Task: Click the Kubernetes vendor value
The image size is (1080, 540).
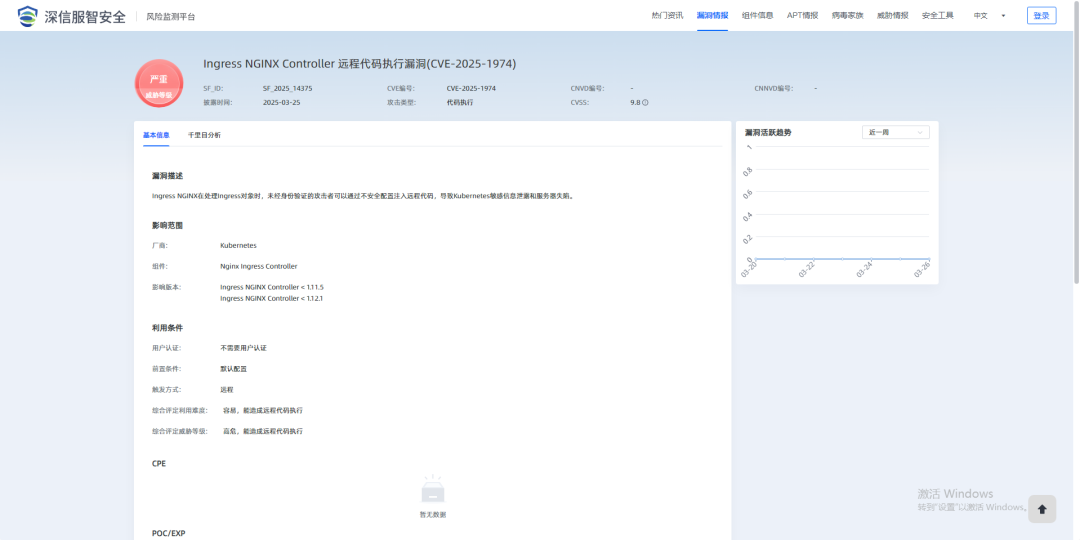Action: tap(238, 245)
